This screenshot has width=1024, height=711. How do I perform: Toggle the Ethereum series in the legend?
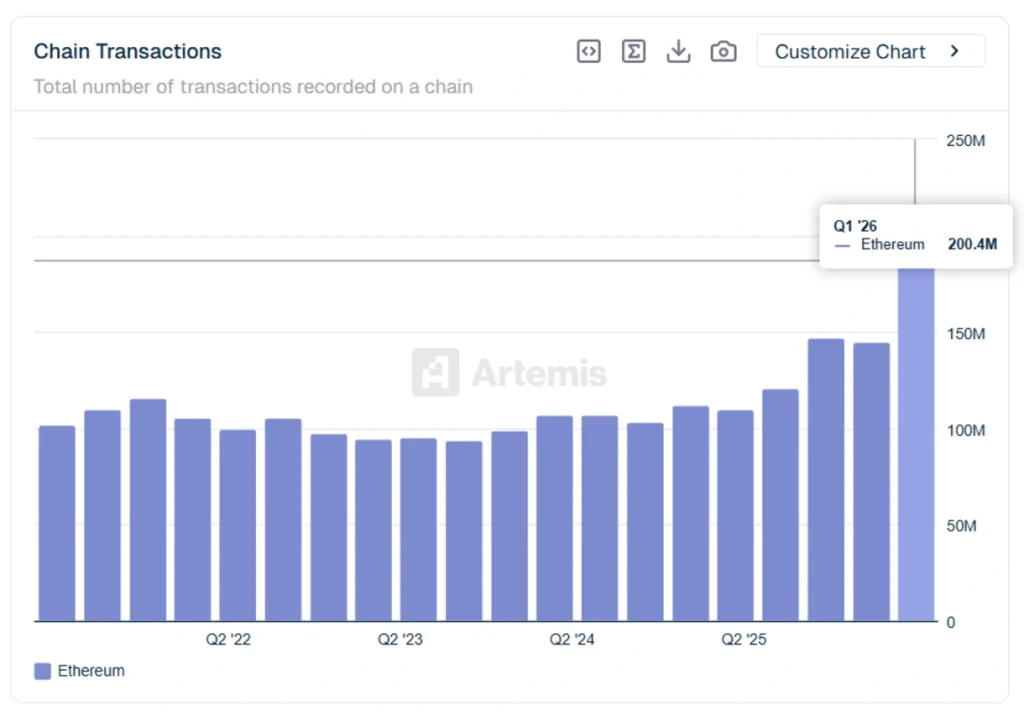[x=80, y=671]
